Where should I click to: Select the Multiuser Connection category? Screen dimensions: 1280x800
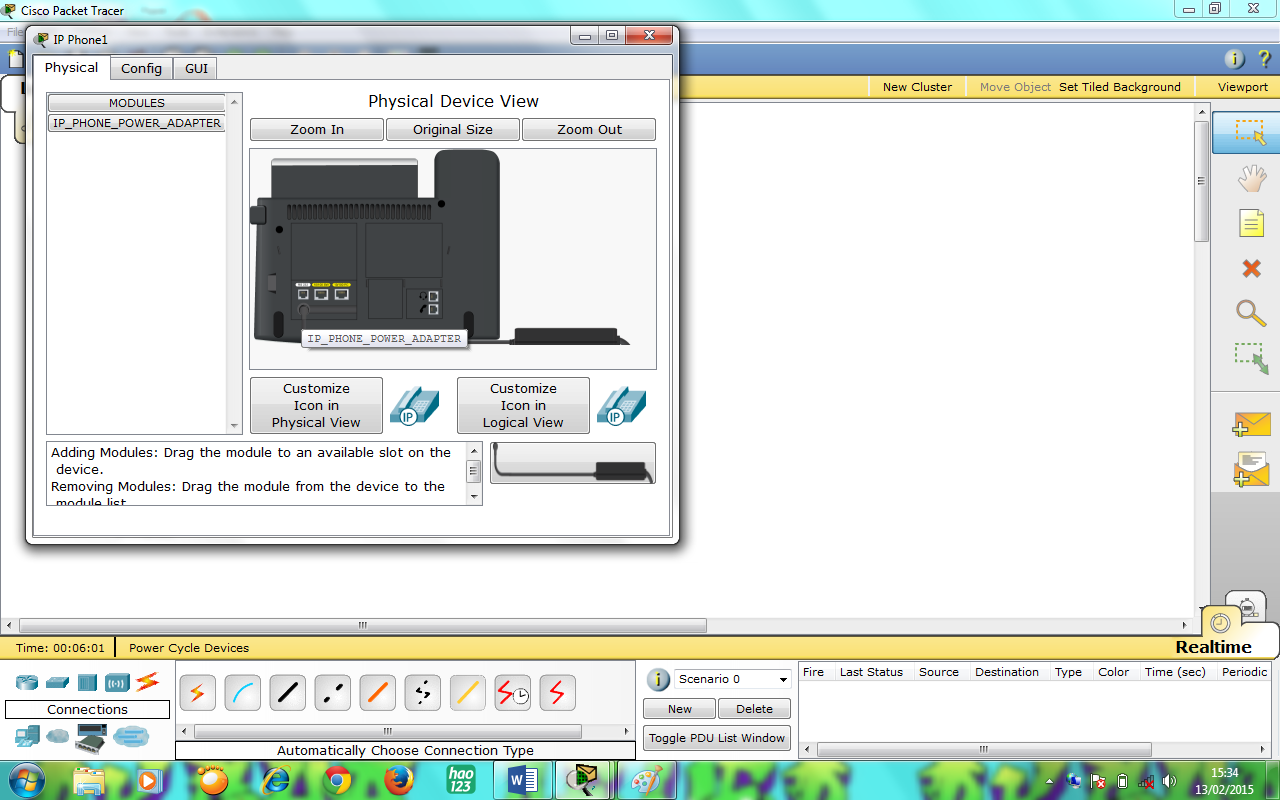coord(130,737)
